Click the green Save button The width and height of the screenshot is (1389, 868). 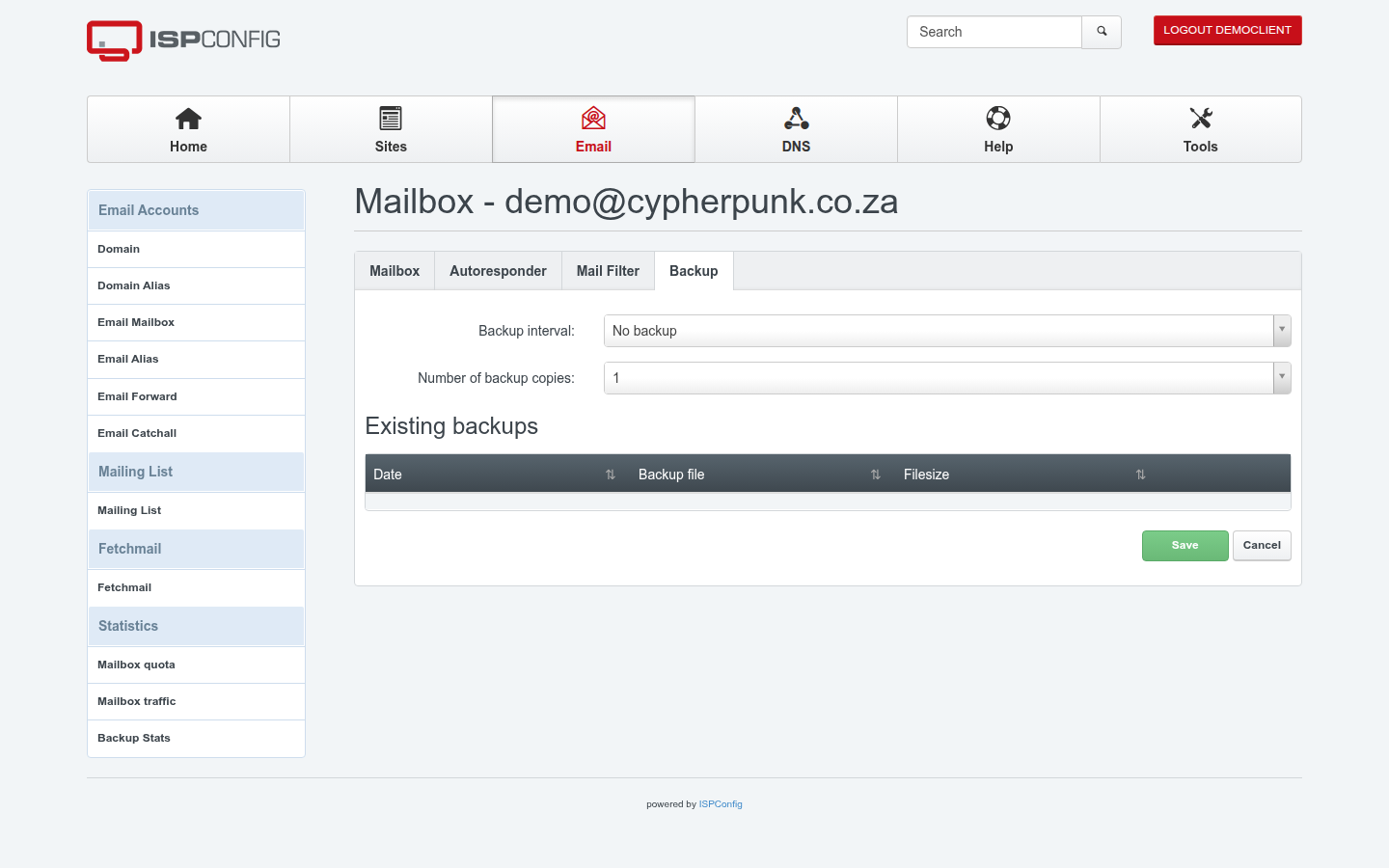click(1185, 546)
